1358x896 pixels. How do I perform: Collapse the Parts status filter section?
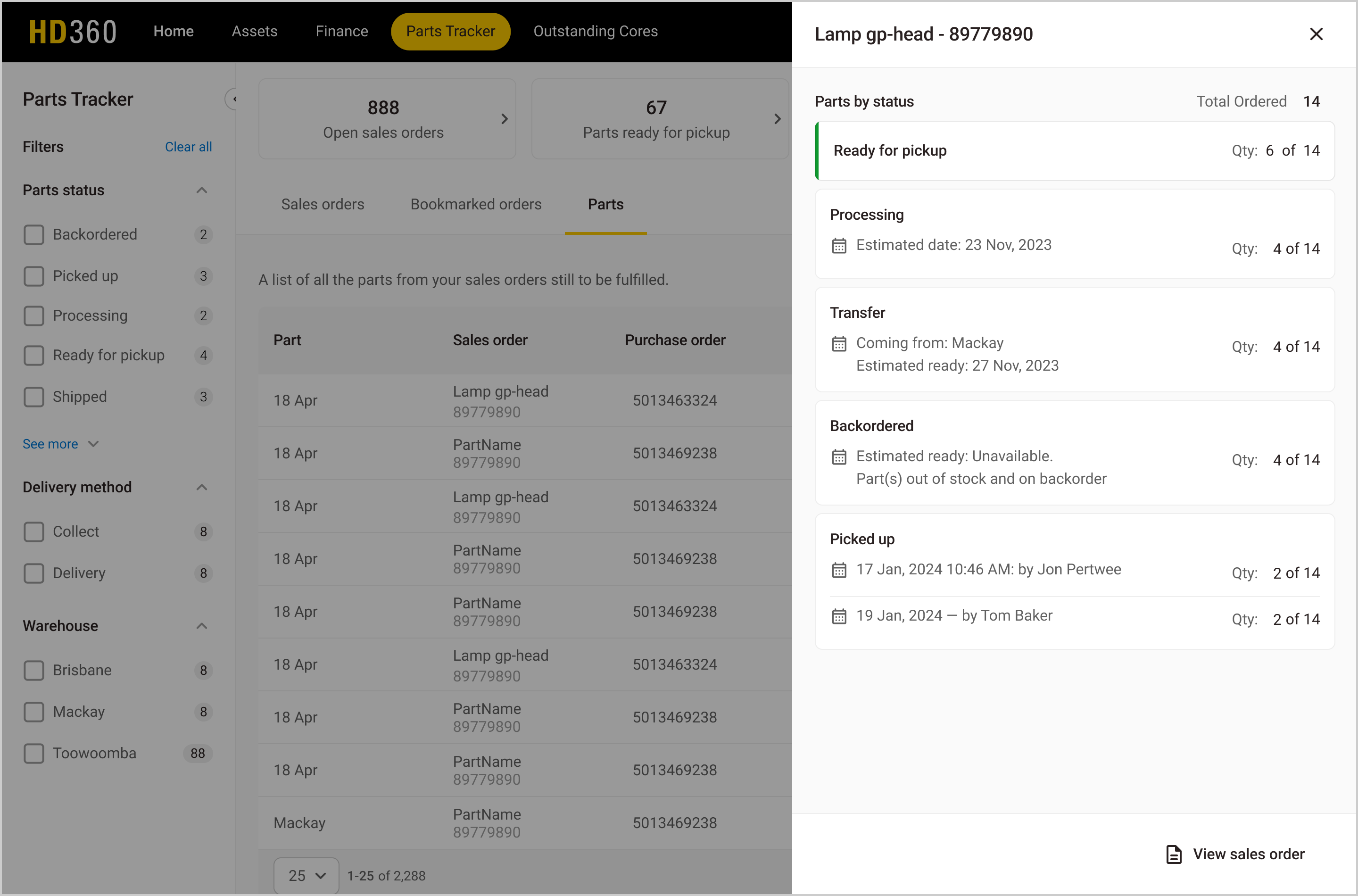pyautogui.click(x=201, y=191)
